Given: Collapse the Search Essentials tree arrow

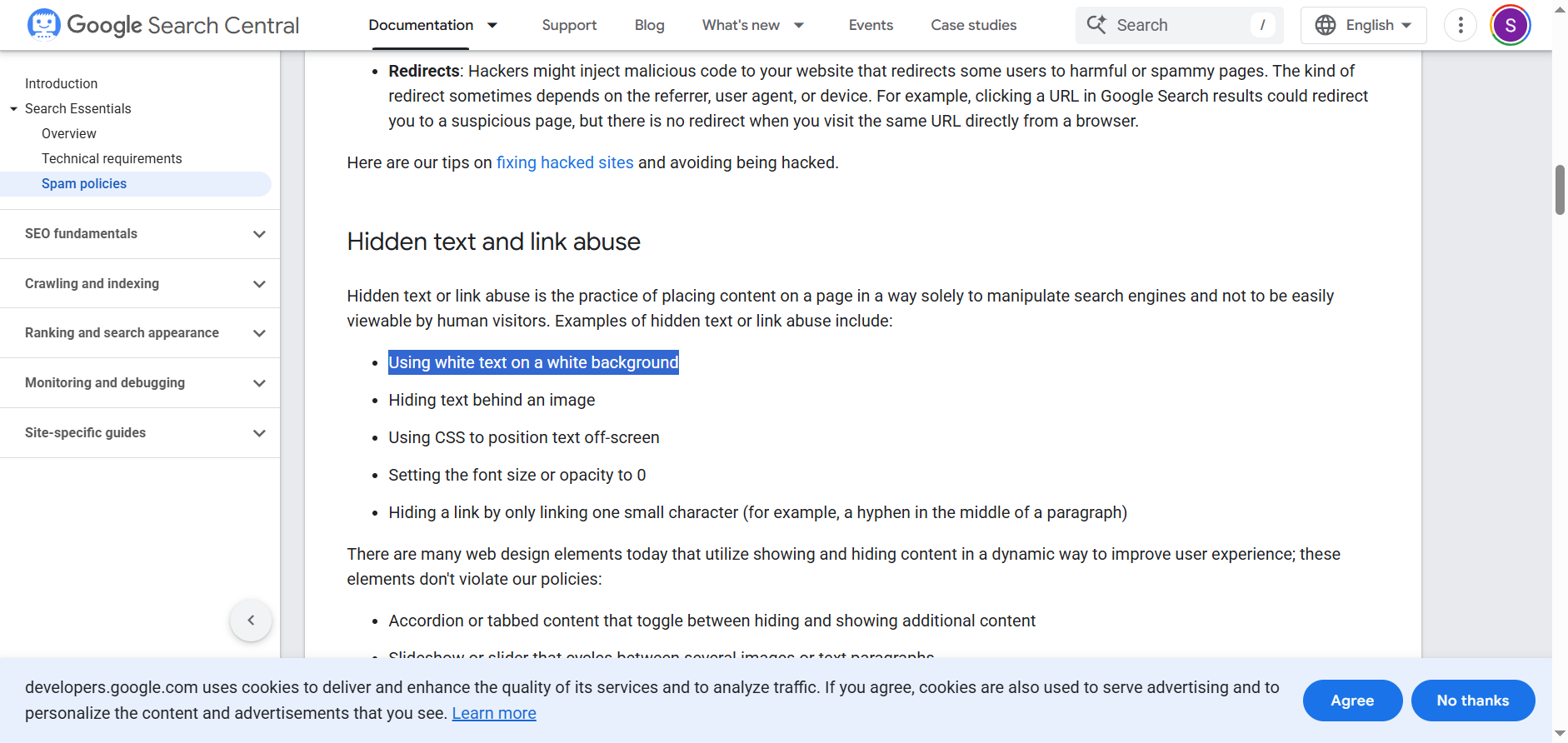Looking at the screenshot, I should pyautogui.click(x=13, y=109).
